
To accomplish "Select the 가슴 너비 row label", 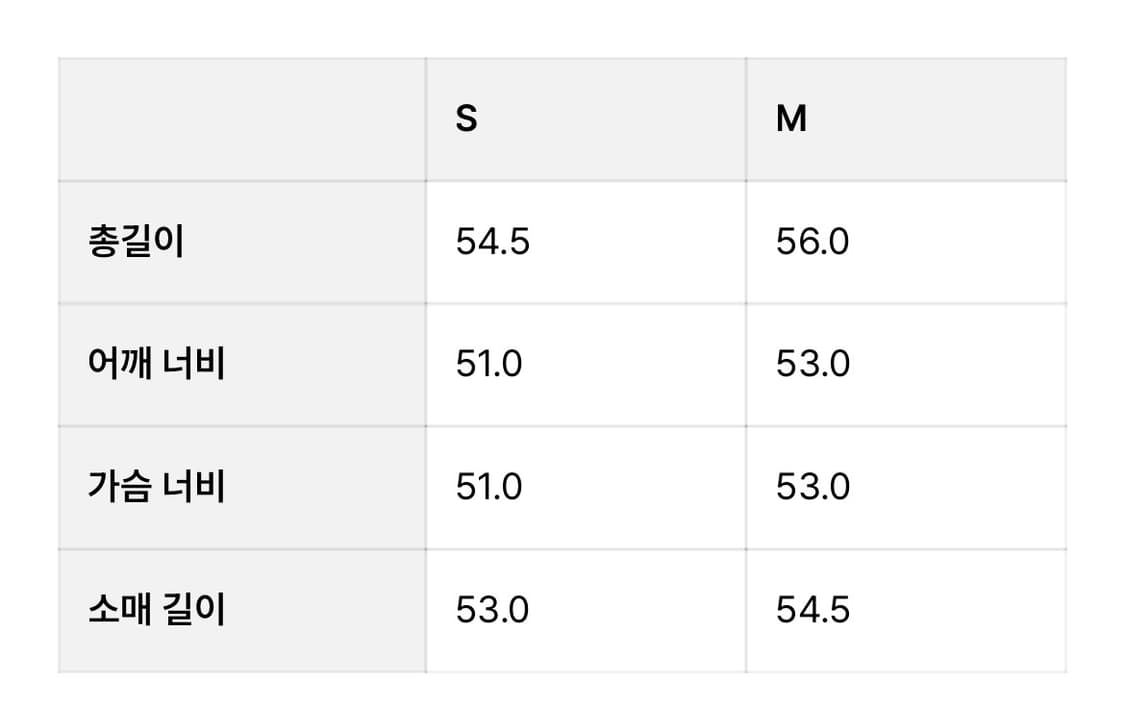I will 156,488.
